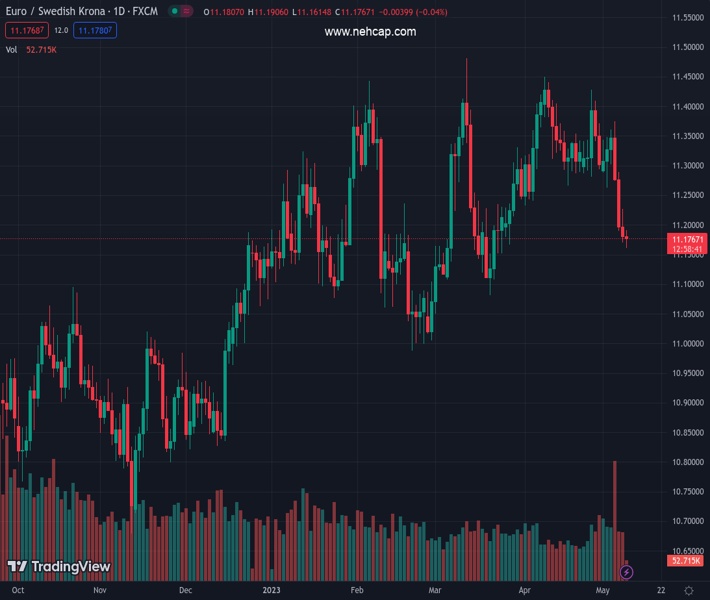Click the change value -0.00399 (-0.04%)

click(413, 12)
